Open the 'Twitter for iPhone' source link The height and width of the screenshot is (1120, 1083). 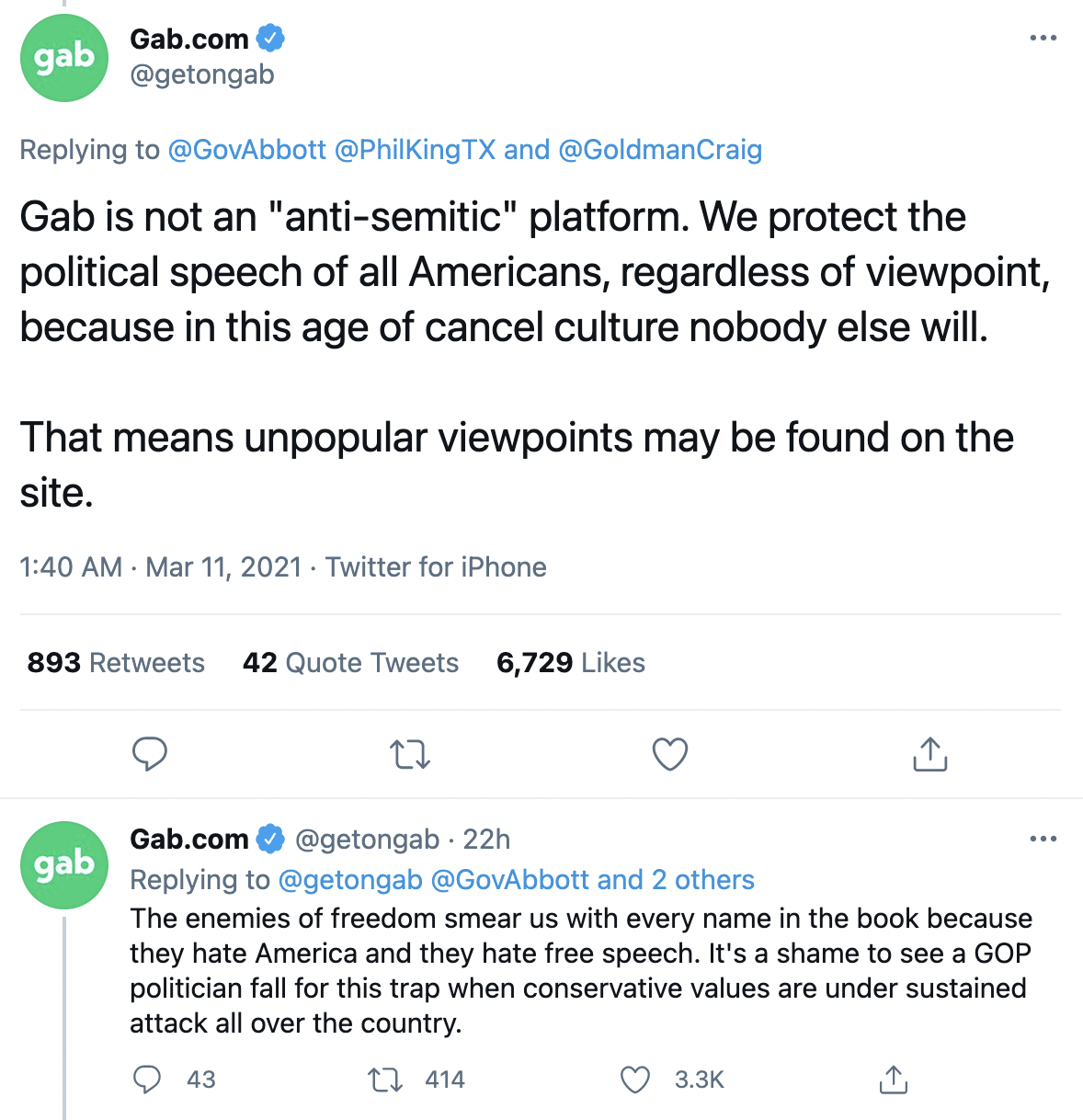coord(436,566)
